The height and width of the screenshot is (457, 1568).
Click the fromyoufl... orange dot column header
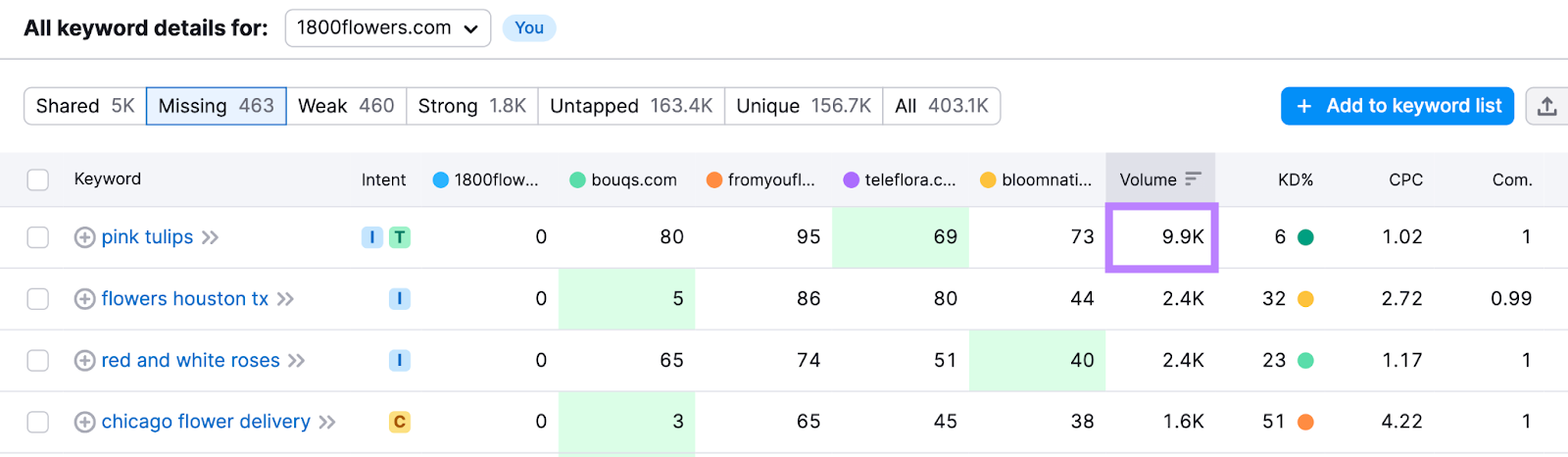coord(760,179)
